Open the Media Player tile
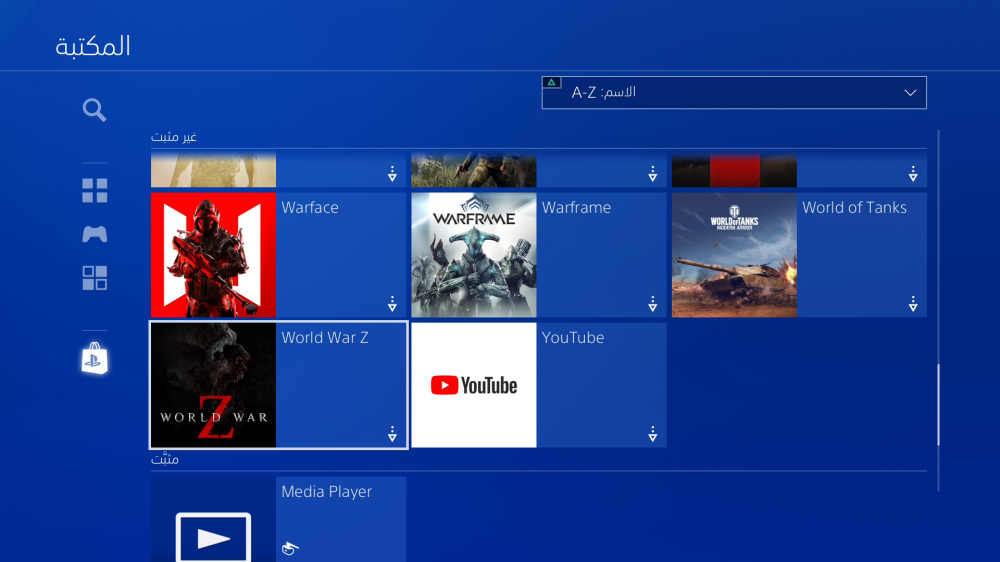The height and width of the screenshot is (562, 1000). pos(278,519)
